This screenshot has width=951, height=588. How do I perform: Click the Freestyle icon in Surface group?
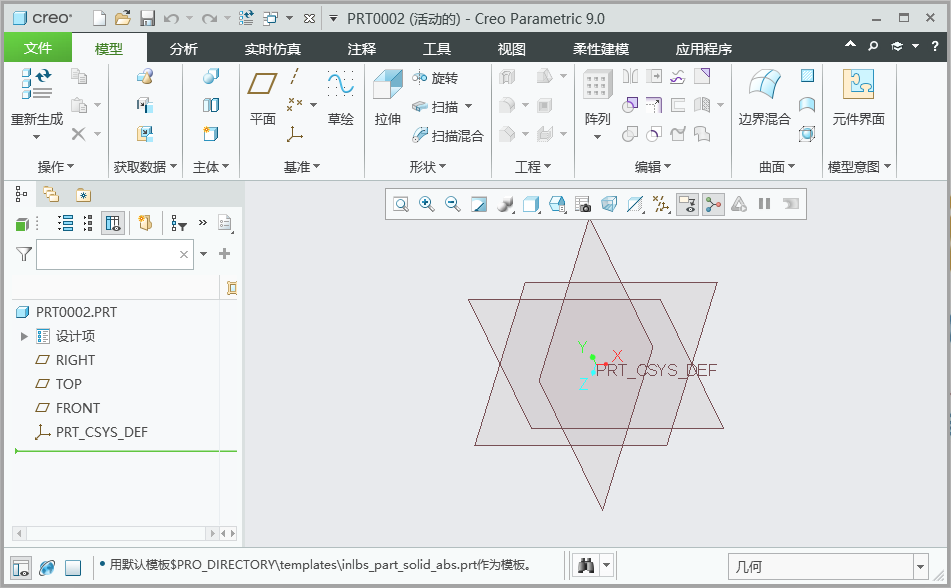click(x=807, y=133)
